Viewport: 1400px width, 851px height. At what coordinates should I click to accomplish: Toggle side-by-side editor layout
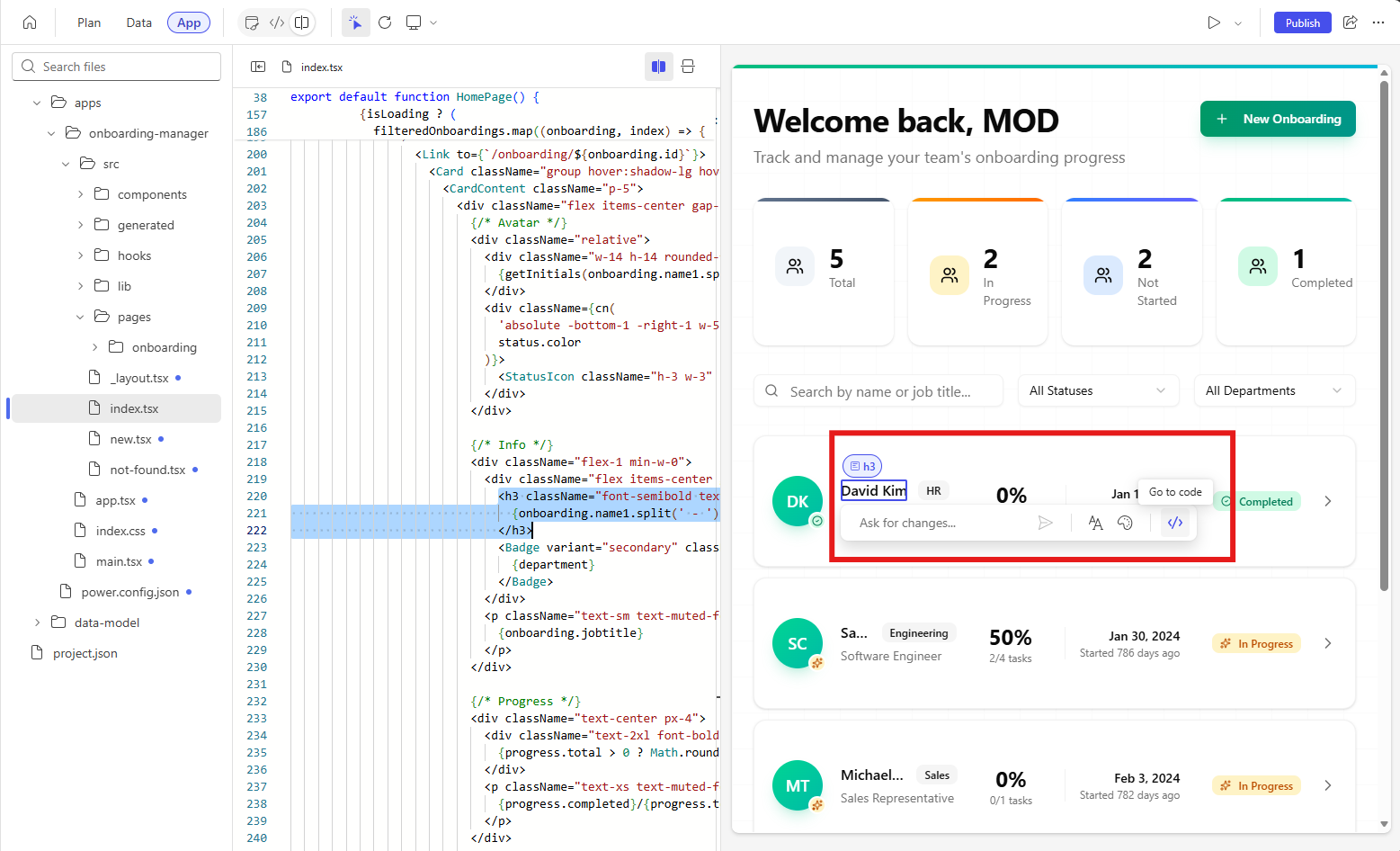(x=659, y=67)
